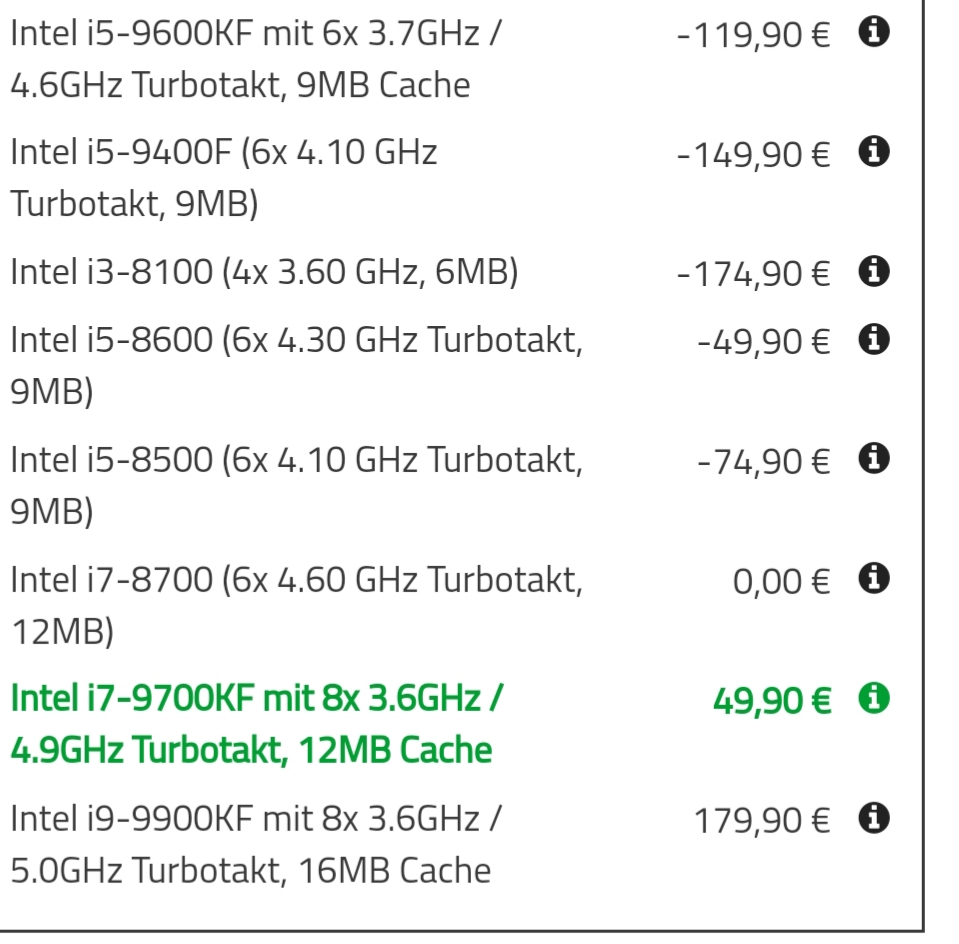Show info for Intel i5-9400F processor
This screenshot has height=944, width=959.
(875, 152)
